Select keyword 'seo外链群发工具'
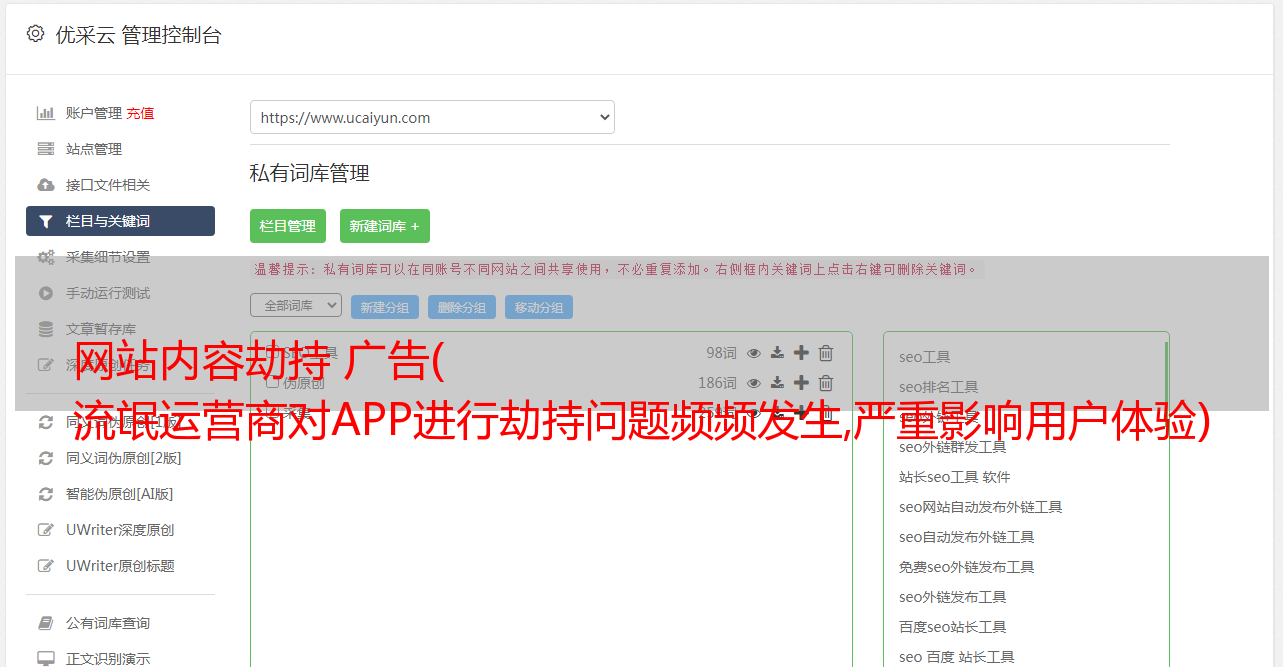1283x667 pixels. [953, 447]
